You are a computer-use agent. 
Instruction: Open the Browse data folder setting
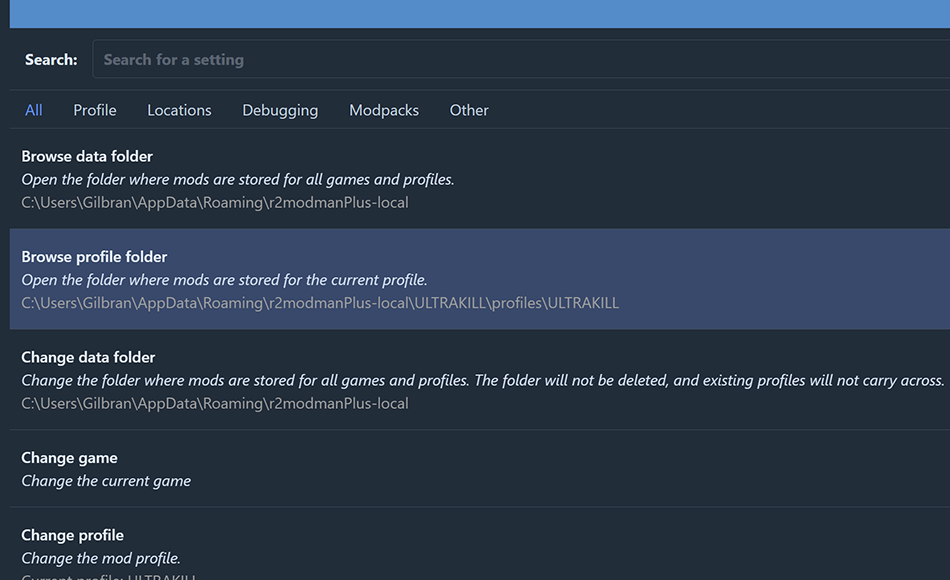[480, 179]
